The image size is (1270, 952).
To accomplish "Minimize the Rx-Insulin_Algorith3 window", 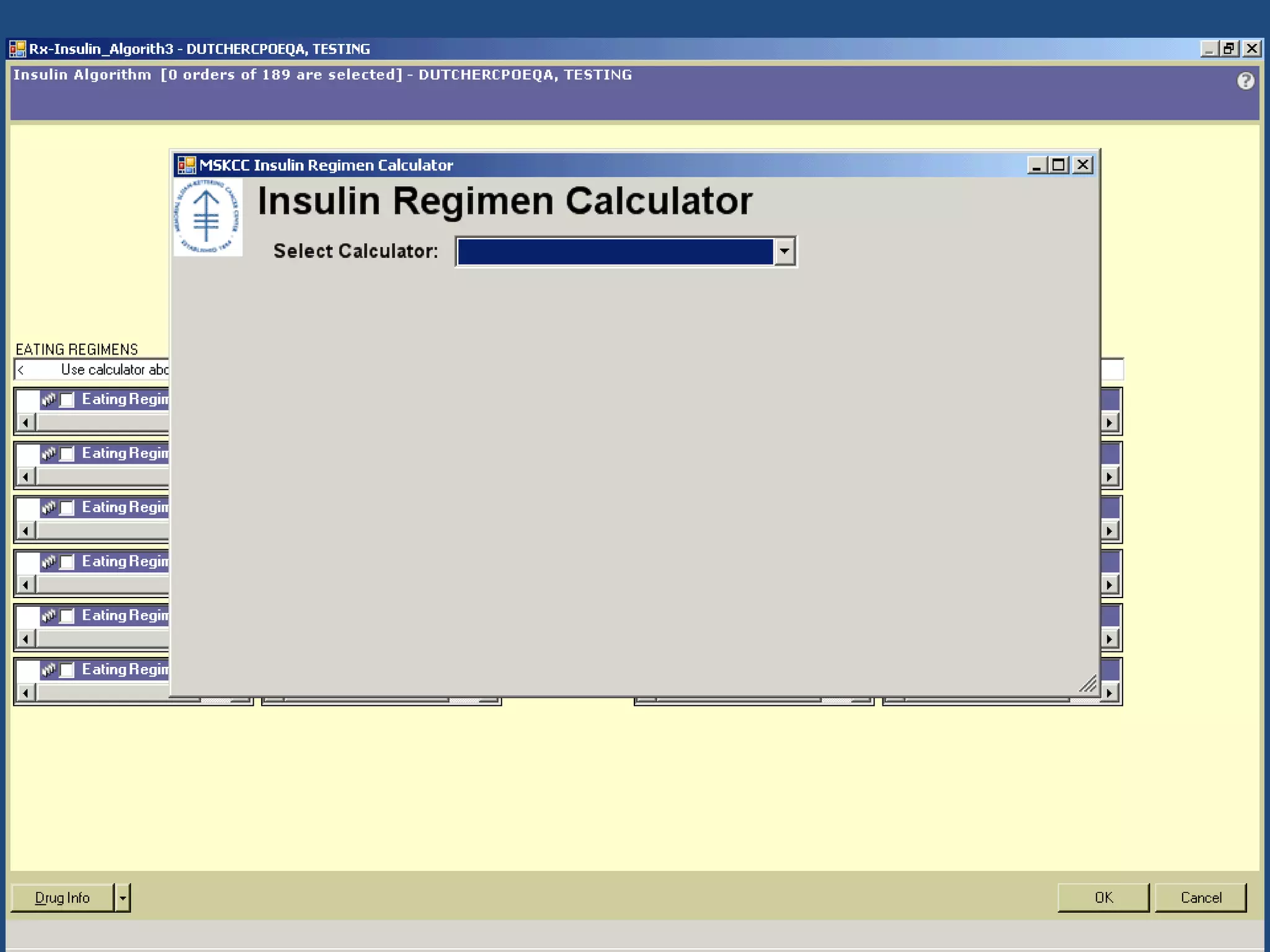I will click(x=1209, y=48).
